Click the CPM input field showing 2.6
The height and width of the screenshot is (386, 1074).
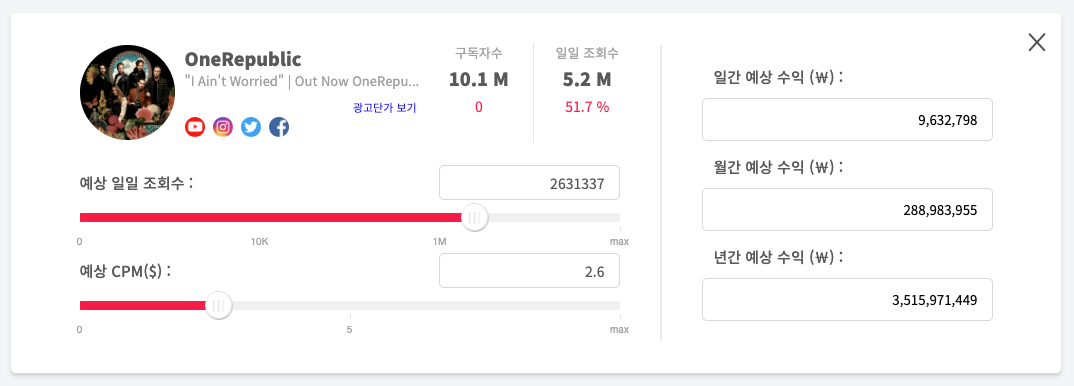pos(529,271)
